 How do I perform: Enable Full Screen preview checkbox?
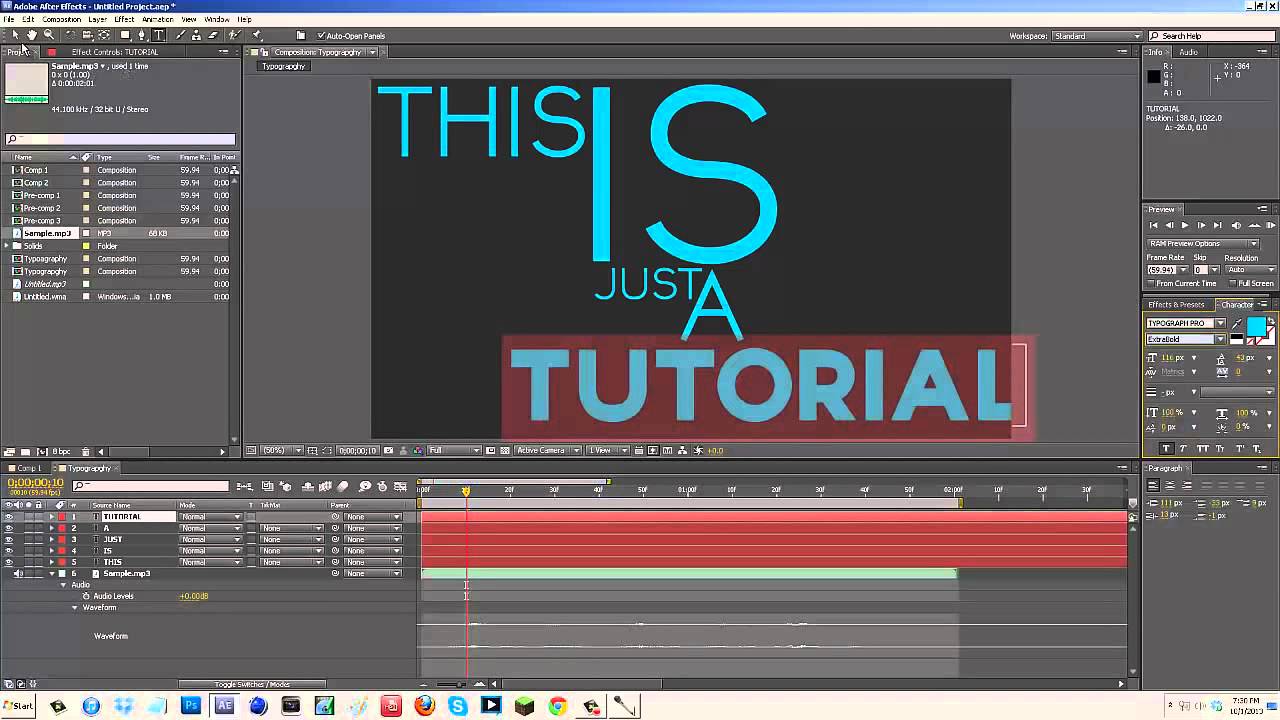click(x=1233, y=283)
